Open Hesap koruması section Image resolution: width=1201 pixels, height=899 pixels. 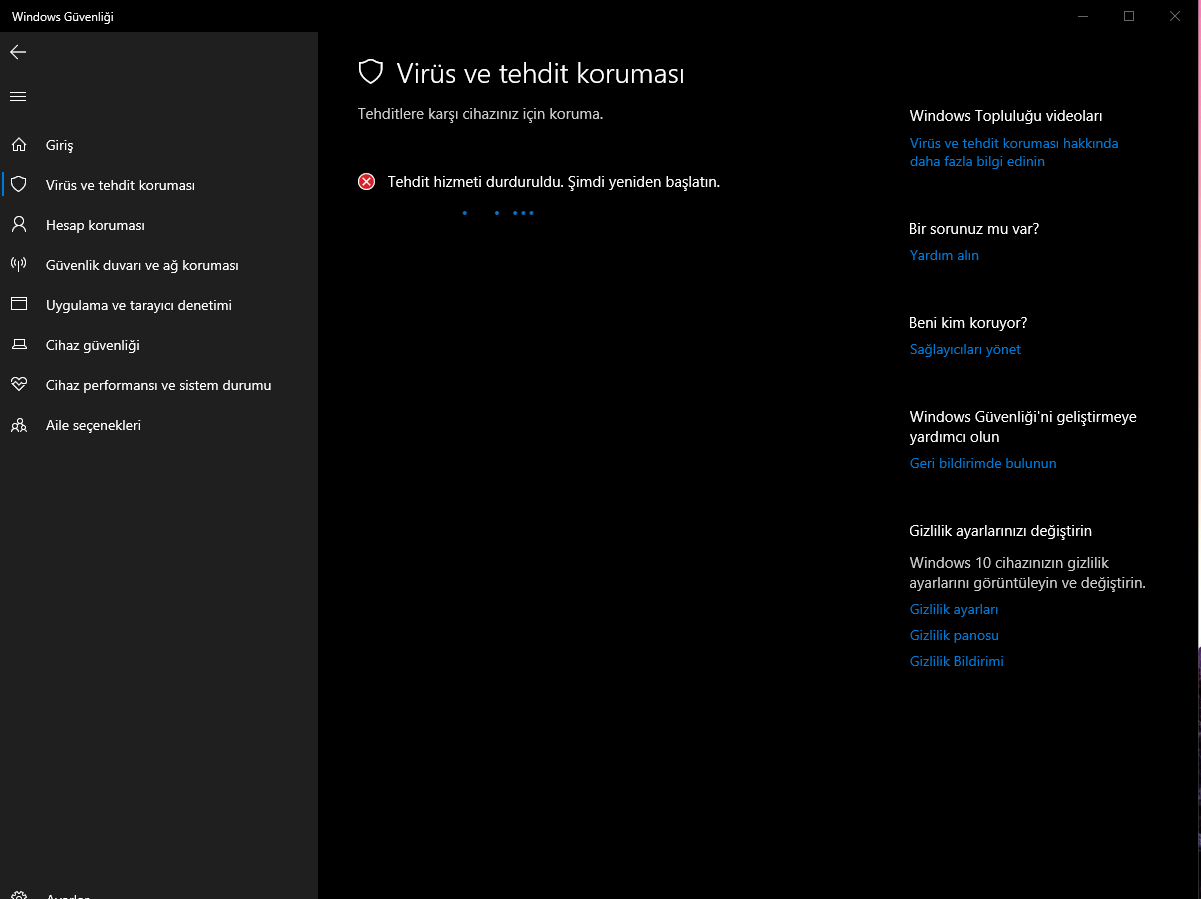tap(159, 225)
